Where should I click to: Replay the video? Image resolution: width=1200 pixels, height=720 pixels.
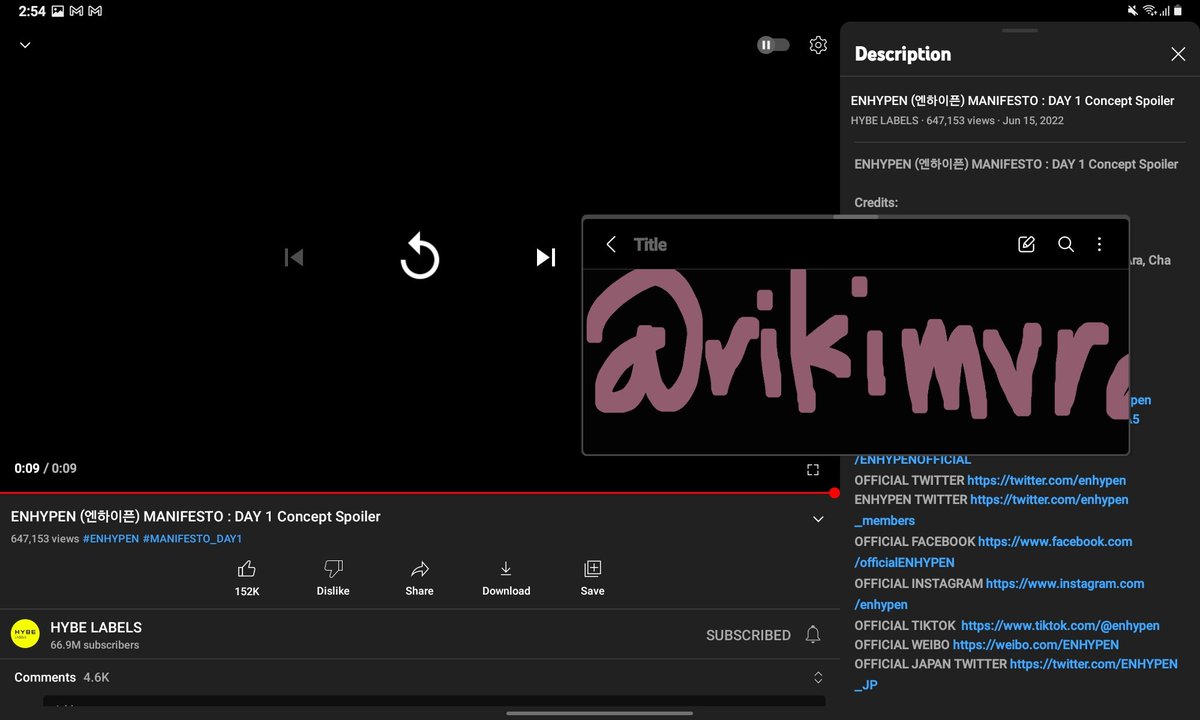point(419,257)
